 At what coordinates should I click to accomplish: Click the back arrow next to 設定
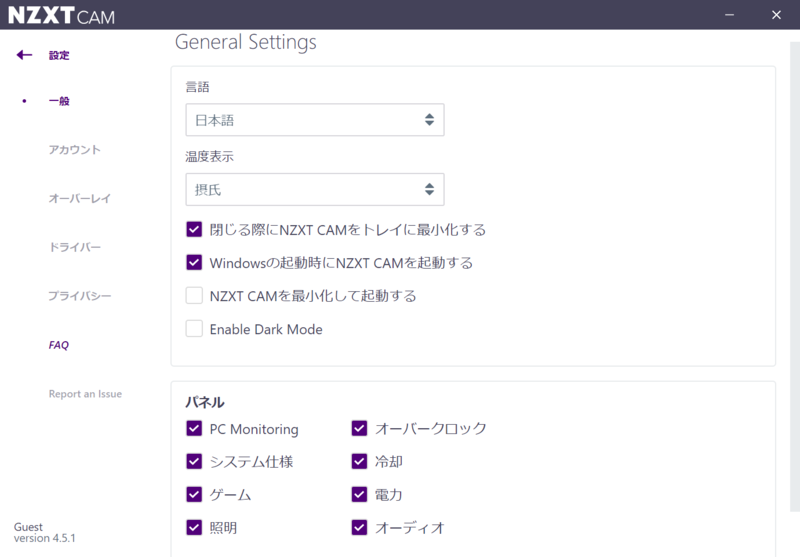(25, 55)
